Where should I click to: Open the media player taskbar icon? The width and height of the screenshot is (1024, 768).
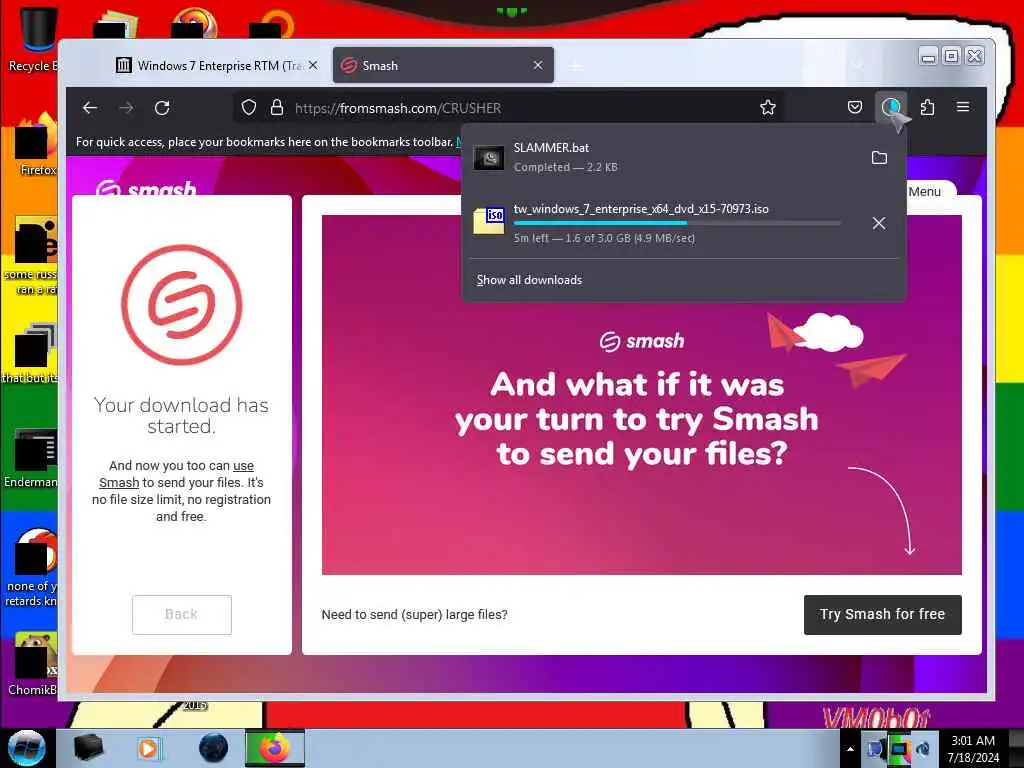pos(148,748)
